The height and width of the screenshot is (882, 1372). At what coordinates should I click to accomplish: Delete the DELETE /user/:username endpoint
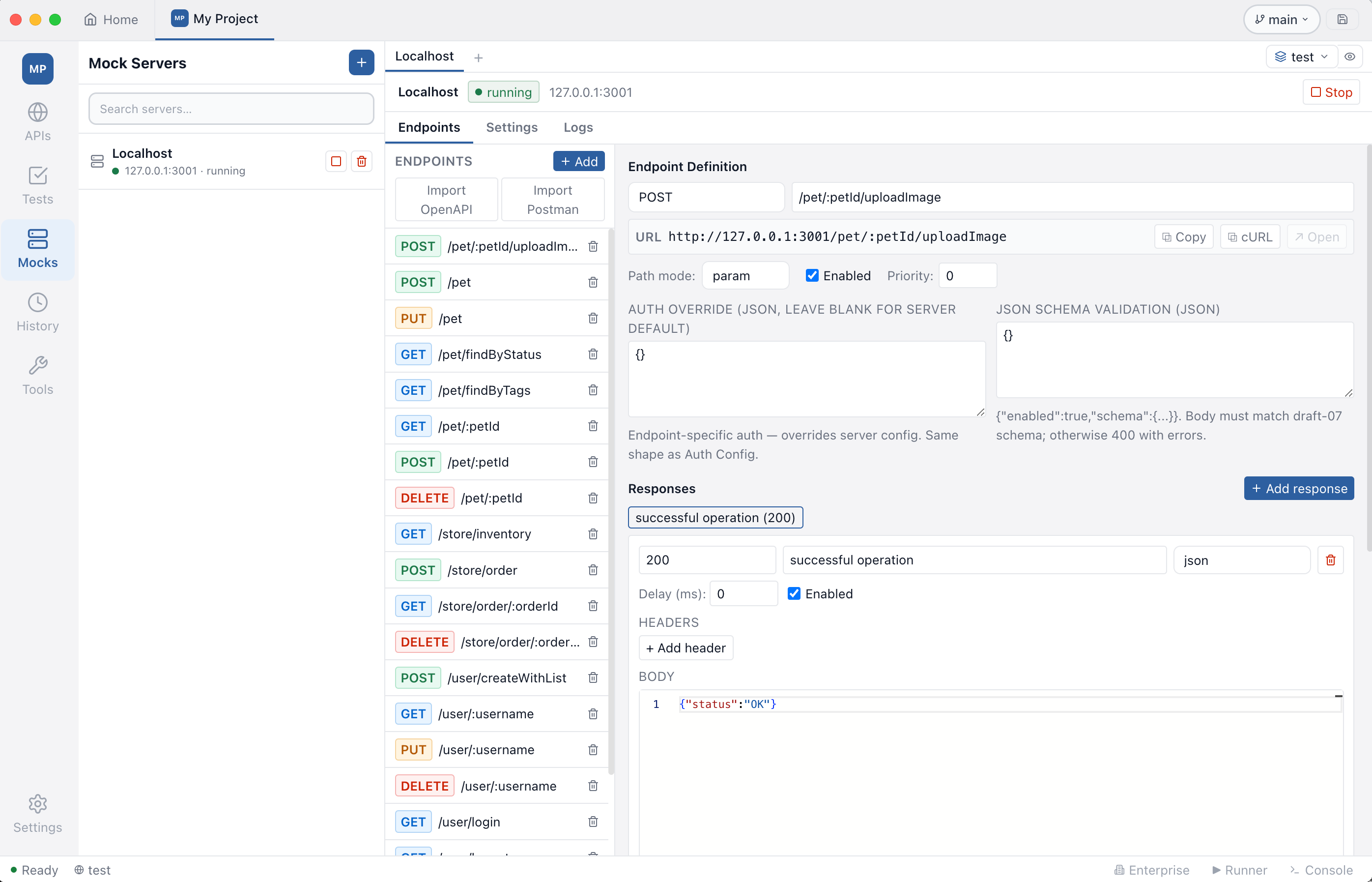pos(593,786)
